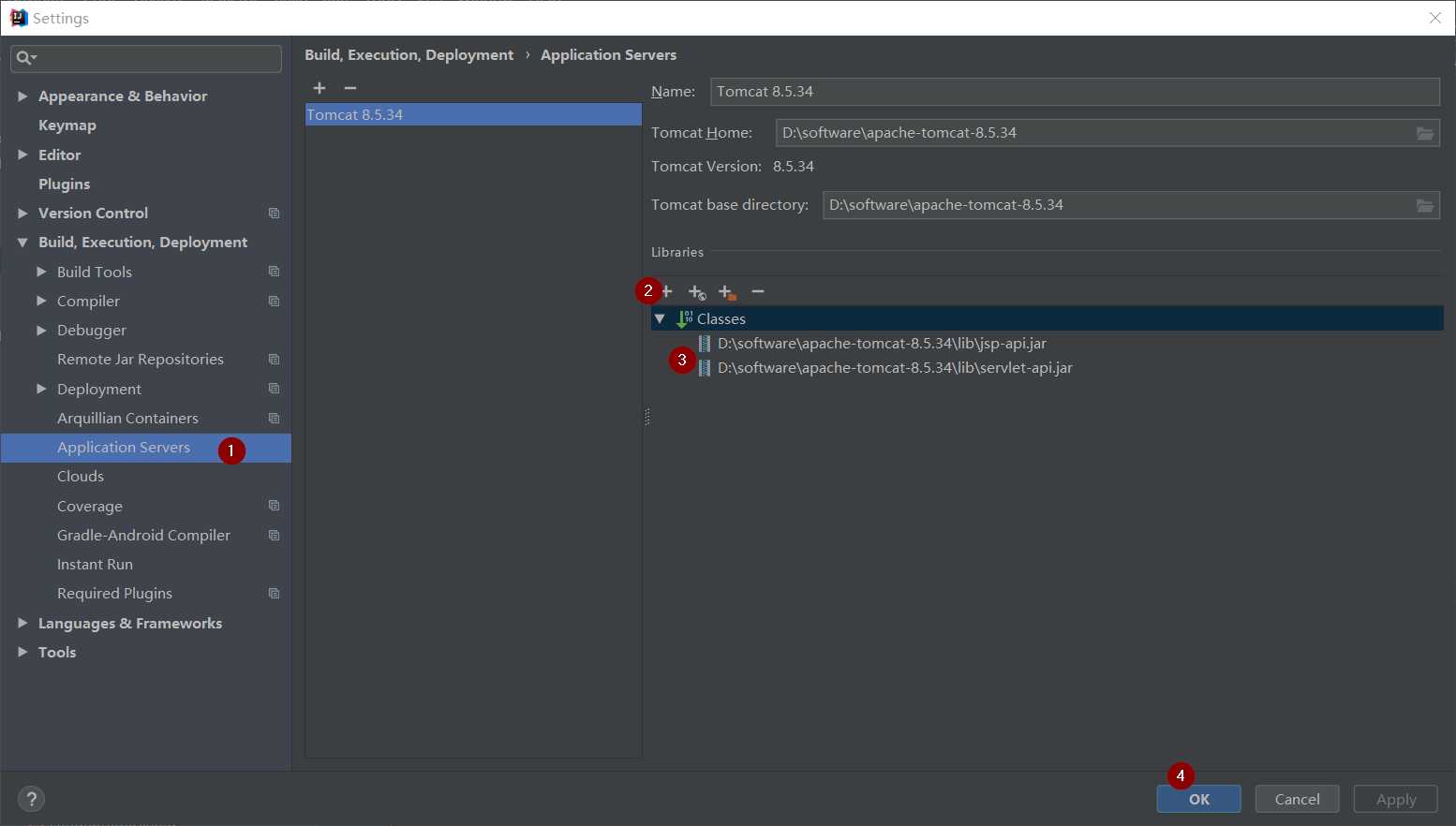Expand the Tools section

22,652
